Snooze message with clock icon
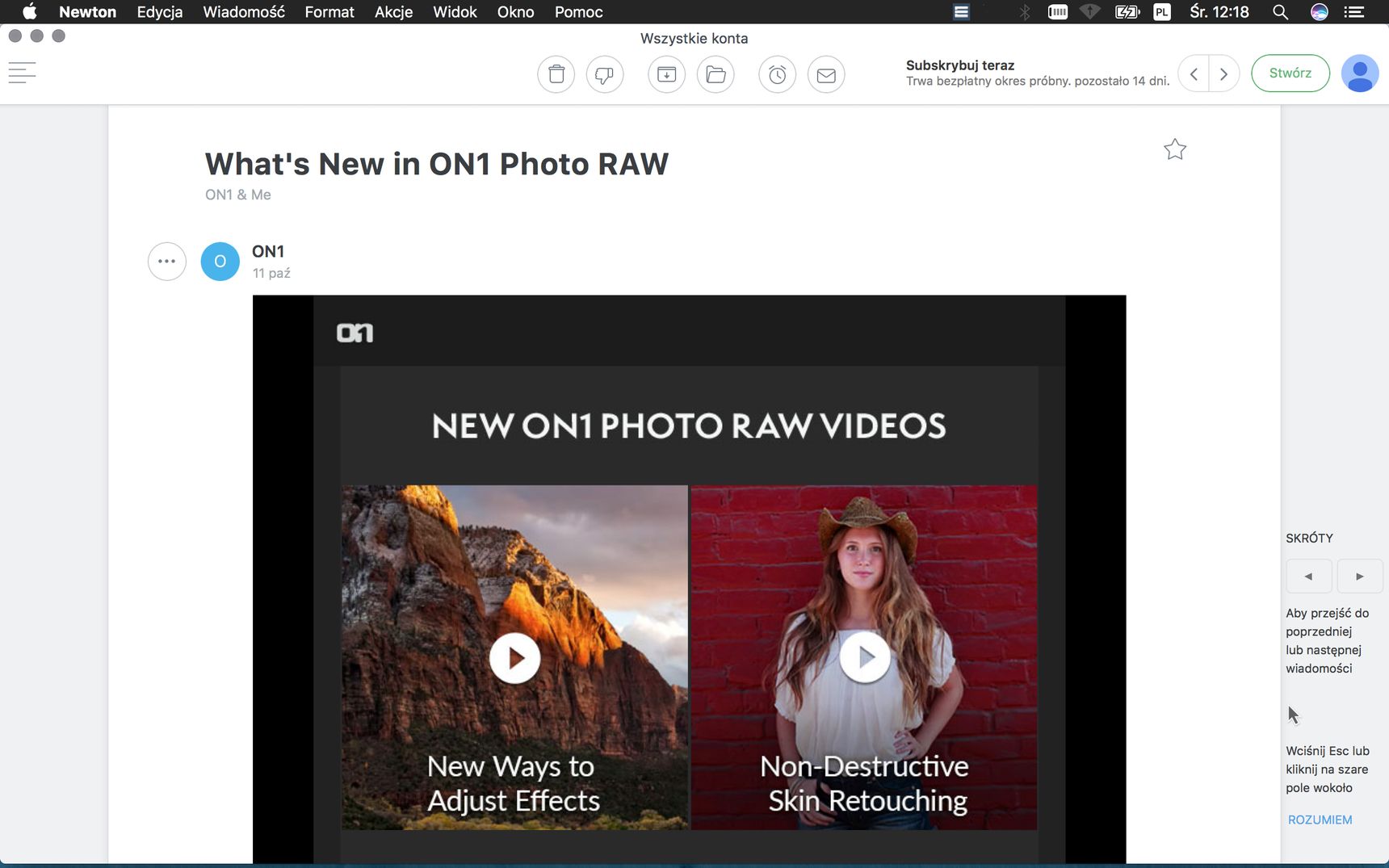This screenshot has width=1389, height=868. click(778, 74)
